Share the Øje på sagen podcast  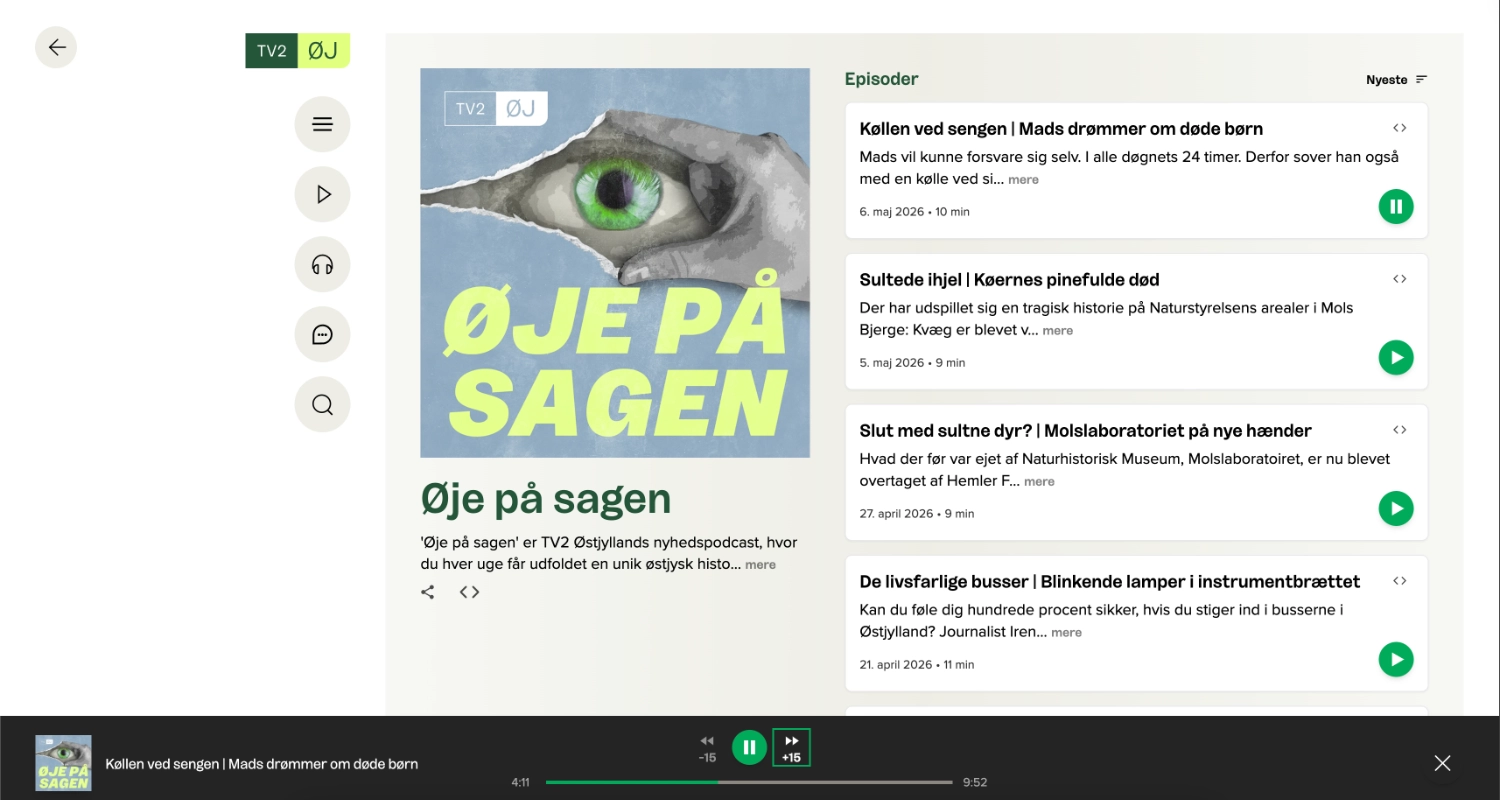pos(428,592)
